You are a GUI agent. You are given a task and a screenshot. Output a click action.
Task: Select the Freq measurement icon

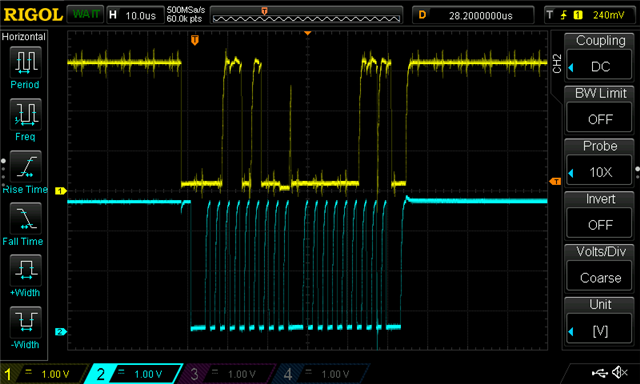(x=25, y=114)
